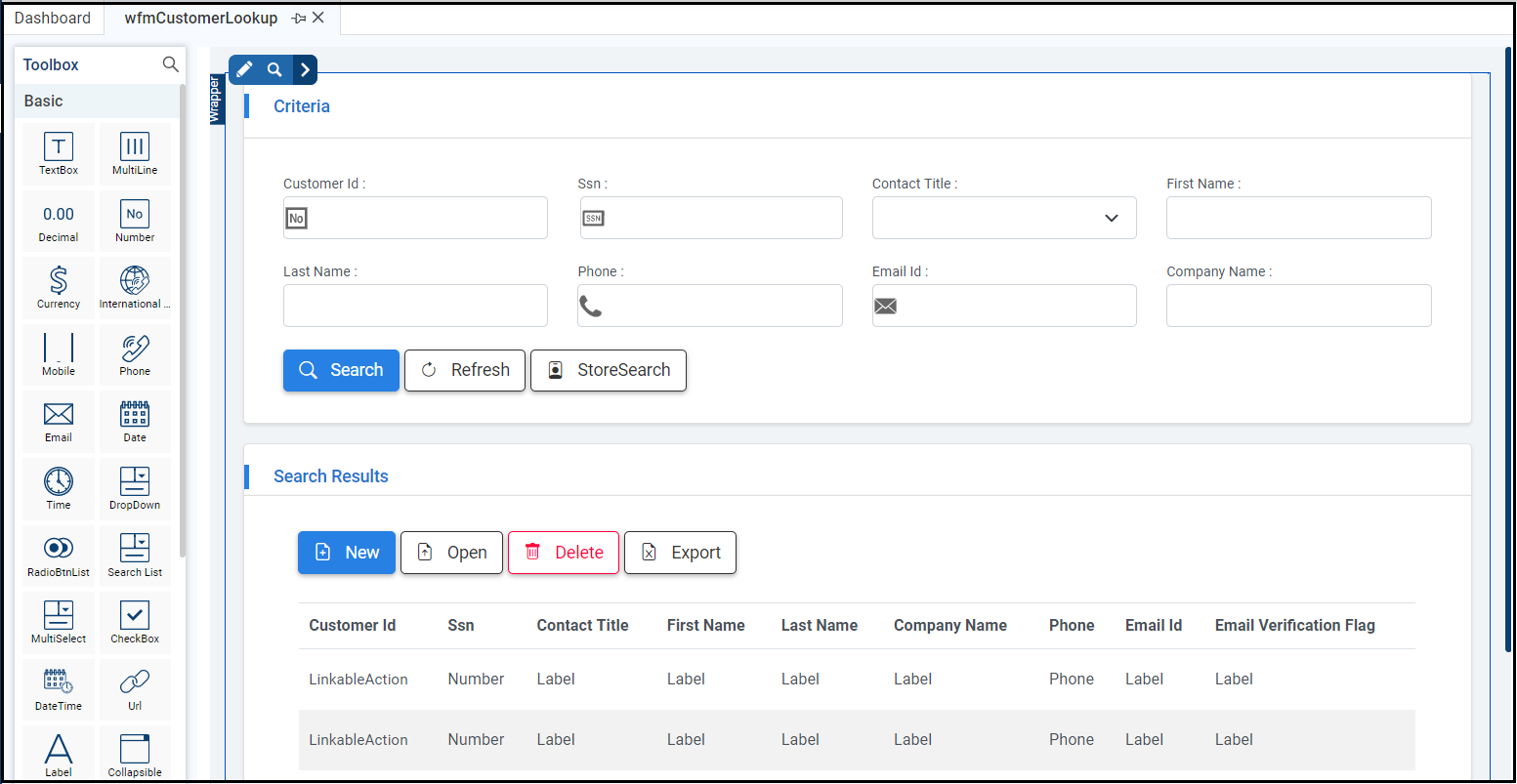Click the Phone column header

(x=1072, y=626)
